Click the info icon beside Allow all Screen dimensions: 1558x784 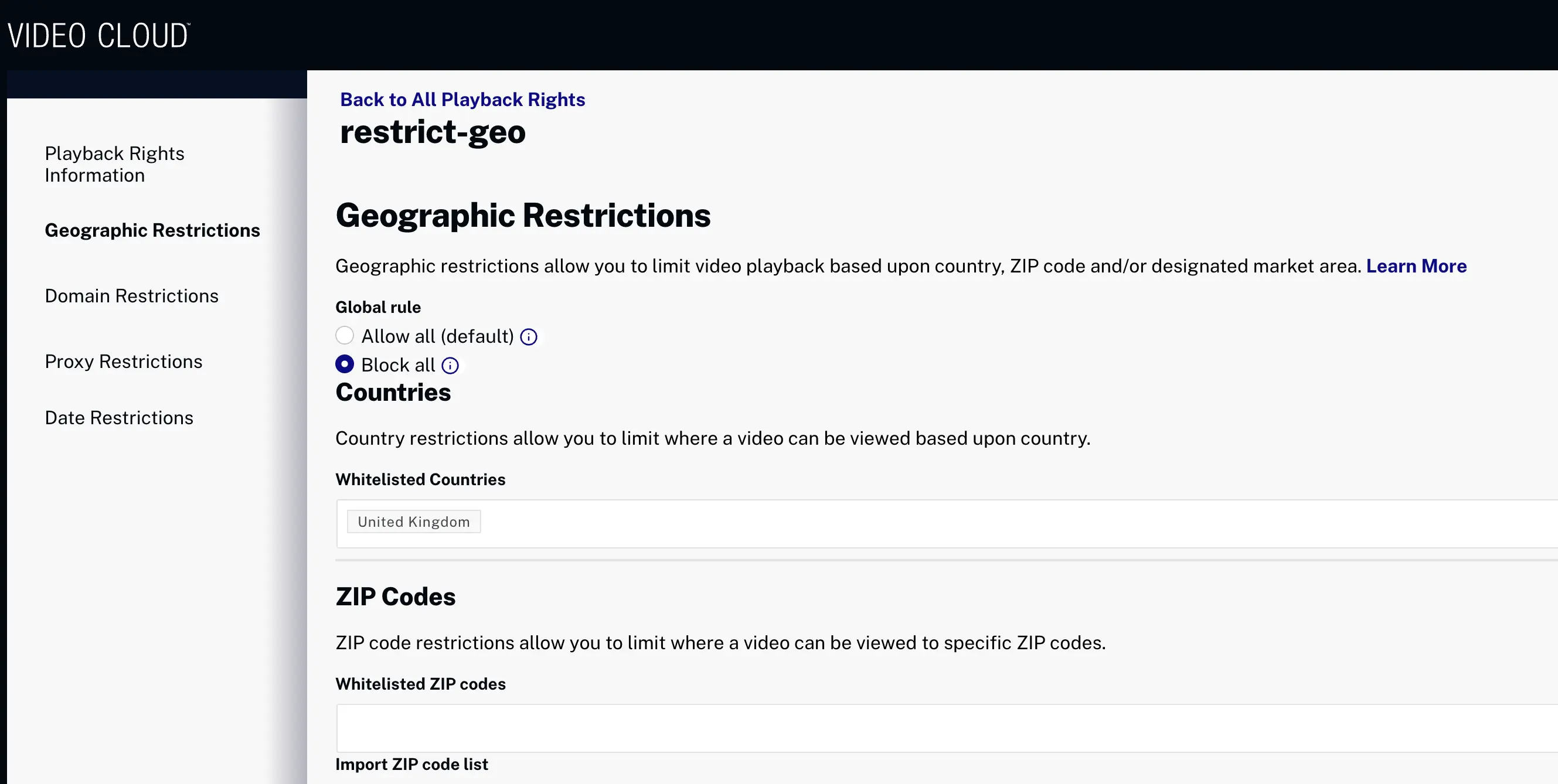pos(529,337)
